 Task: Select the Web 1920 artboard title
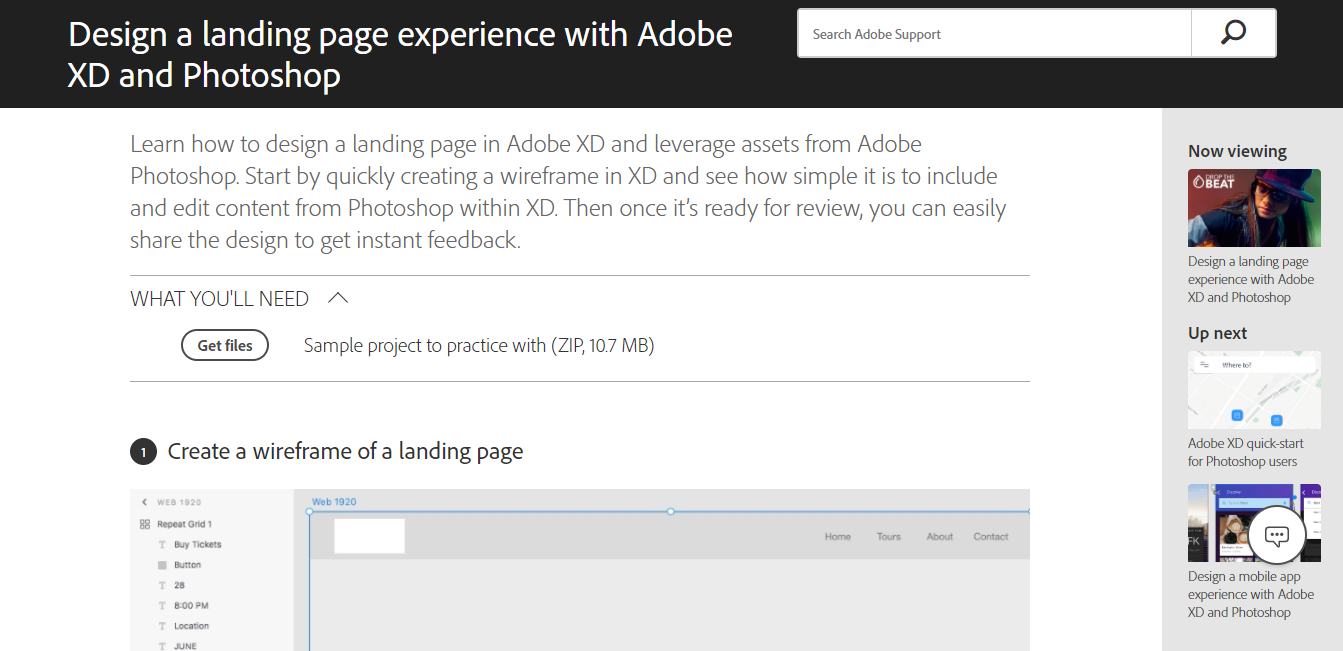coord(334,501)
